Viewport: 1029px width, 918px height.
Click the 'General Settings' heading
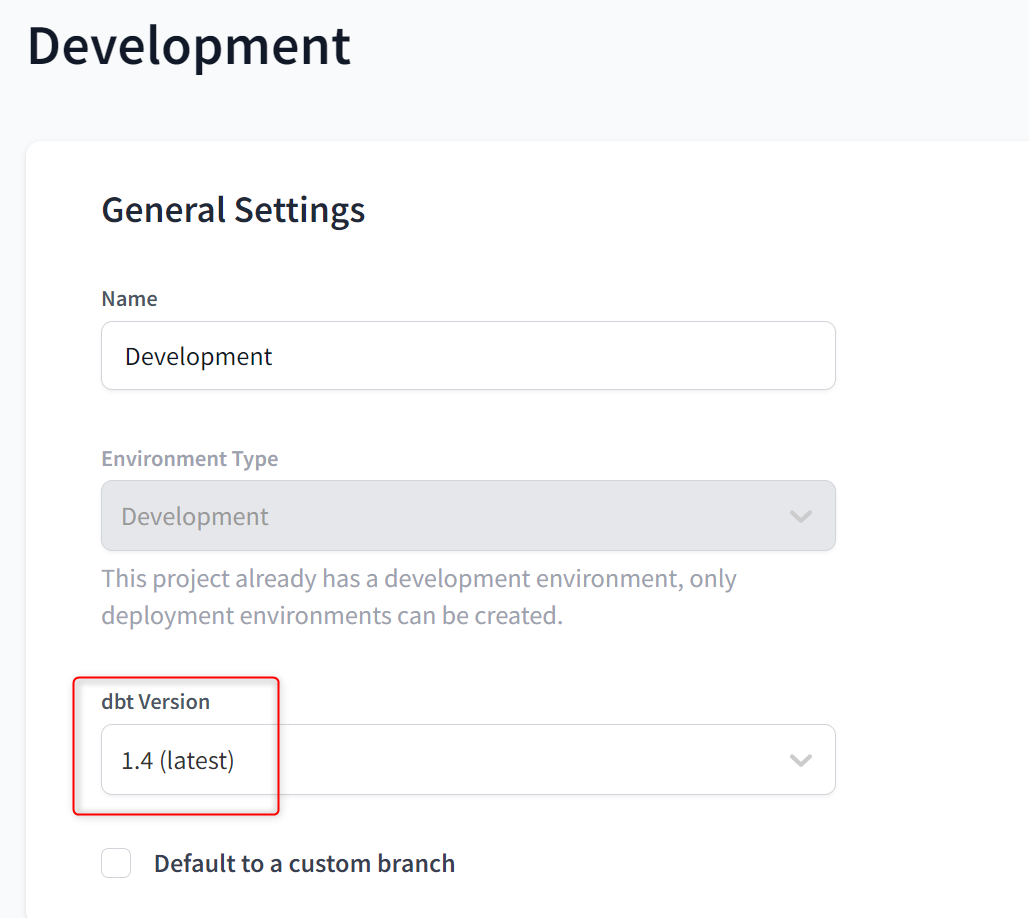click(233, 211)
